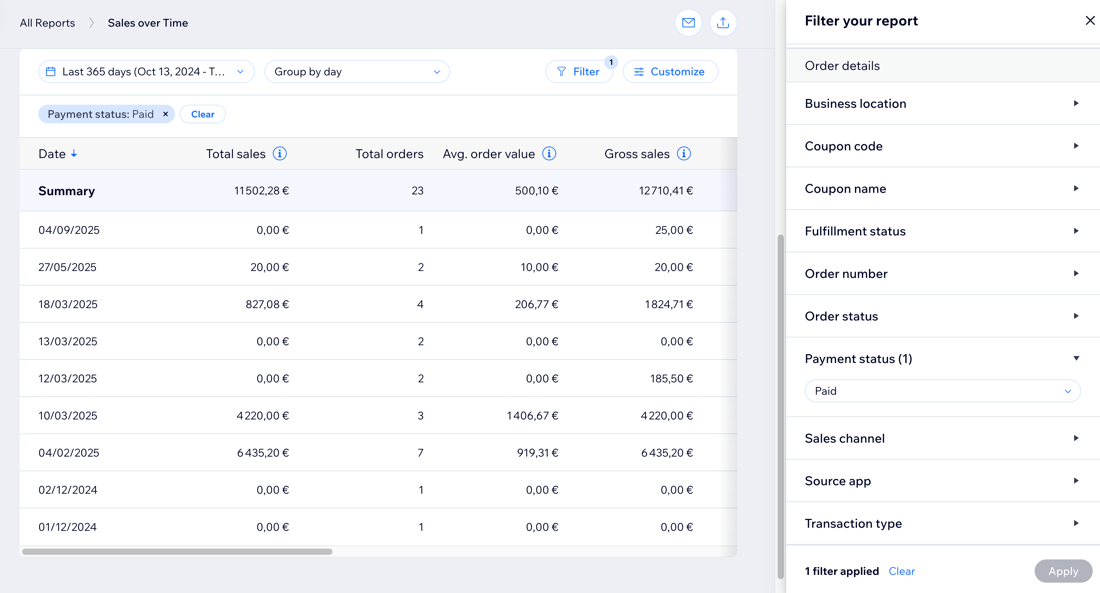Open the Paid payment status dropdown

tap(942, 391)
